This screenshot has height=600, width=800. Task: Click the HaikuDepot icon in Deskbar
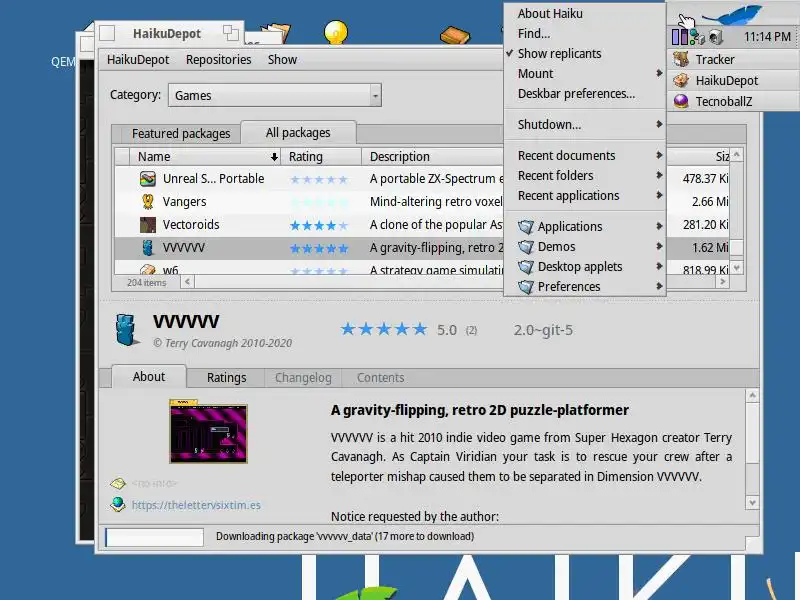[x=681, y=80]
